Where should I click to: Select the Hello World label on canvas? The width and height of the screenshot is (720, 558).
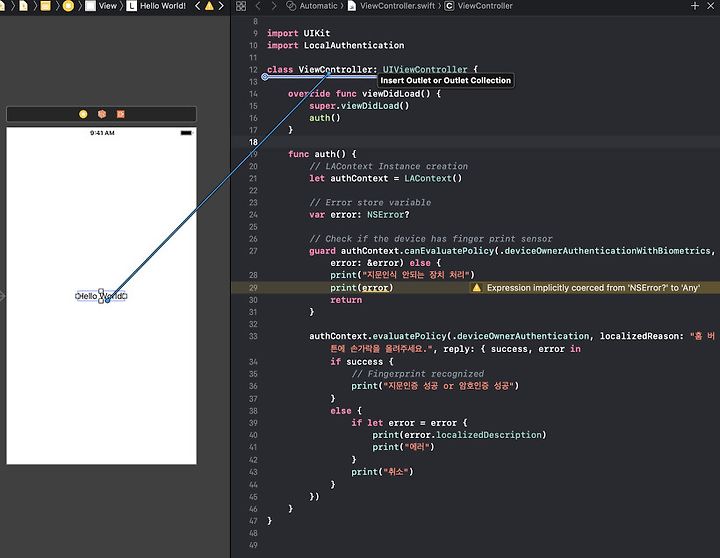point(101,296)
